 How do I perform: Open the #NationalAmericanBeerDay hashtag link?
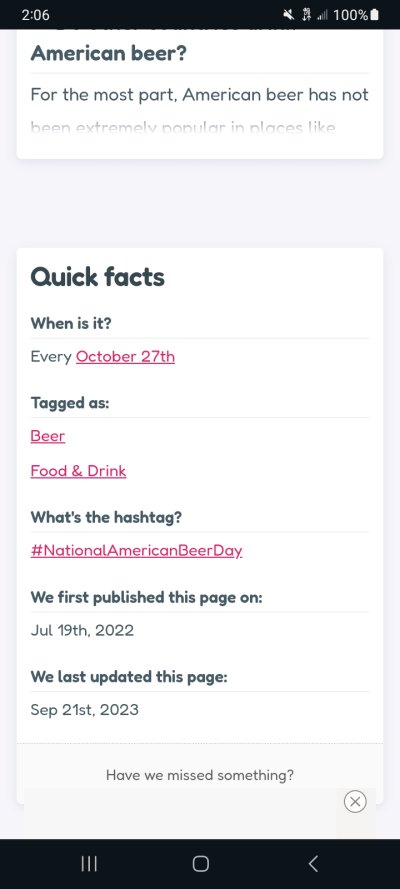137,551
